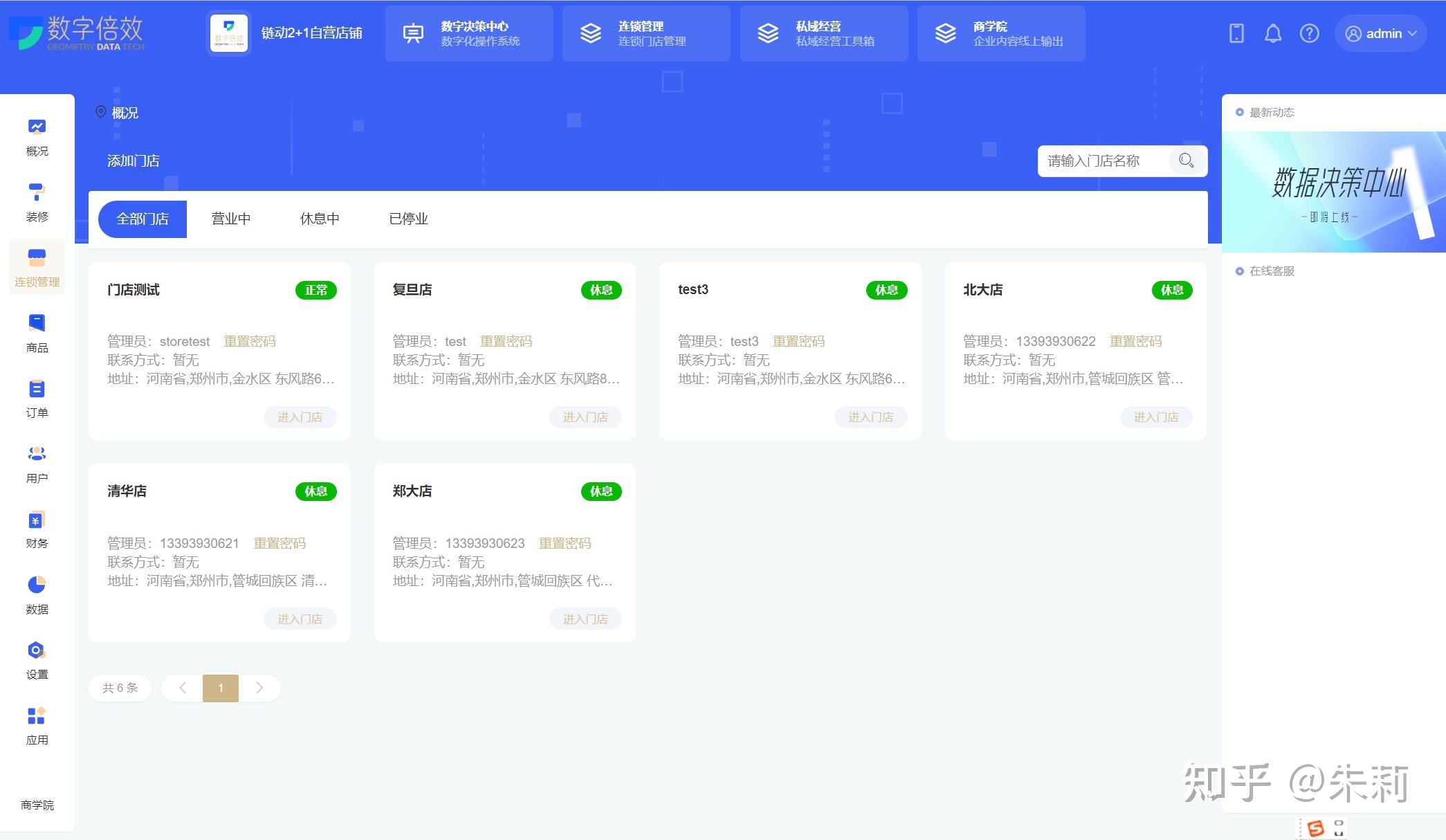Click the search magnifier icon

(x=1187, y=161)
